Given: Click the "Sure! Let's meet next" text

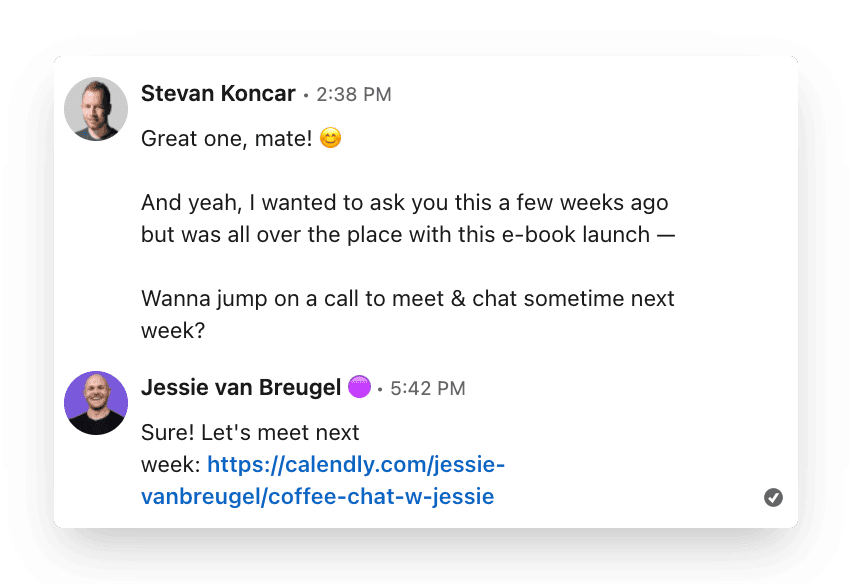Looking at the screenshot, I should [x=250, y=433].
